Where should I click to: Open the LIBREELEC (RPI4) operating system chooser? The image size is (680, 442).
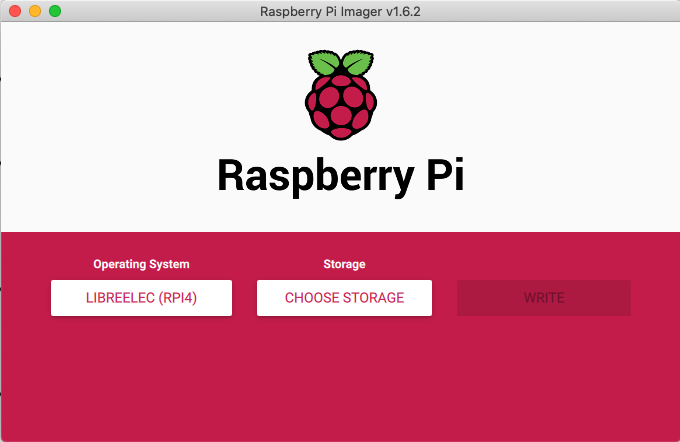pos(141,298)
